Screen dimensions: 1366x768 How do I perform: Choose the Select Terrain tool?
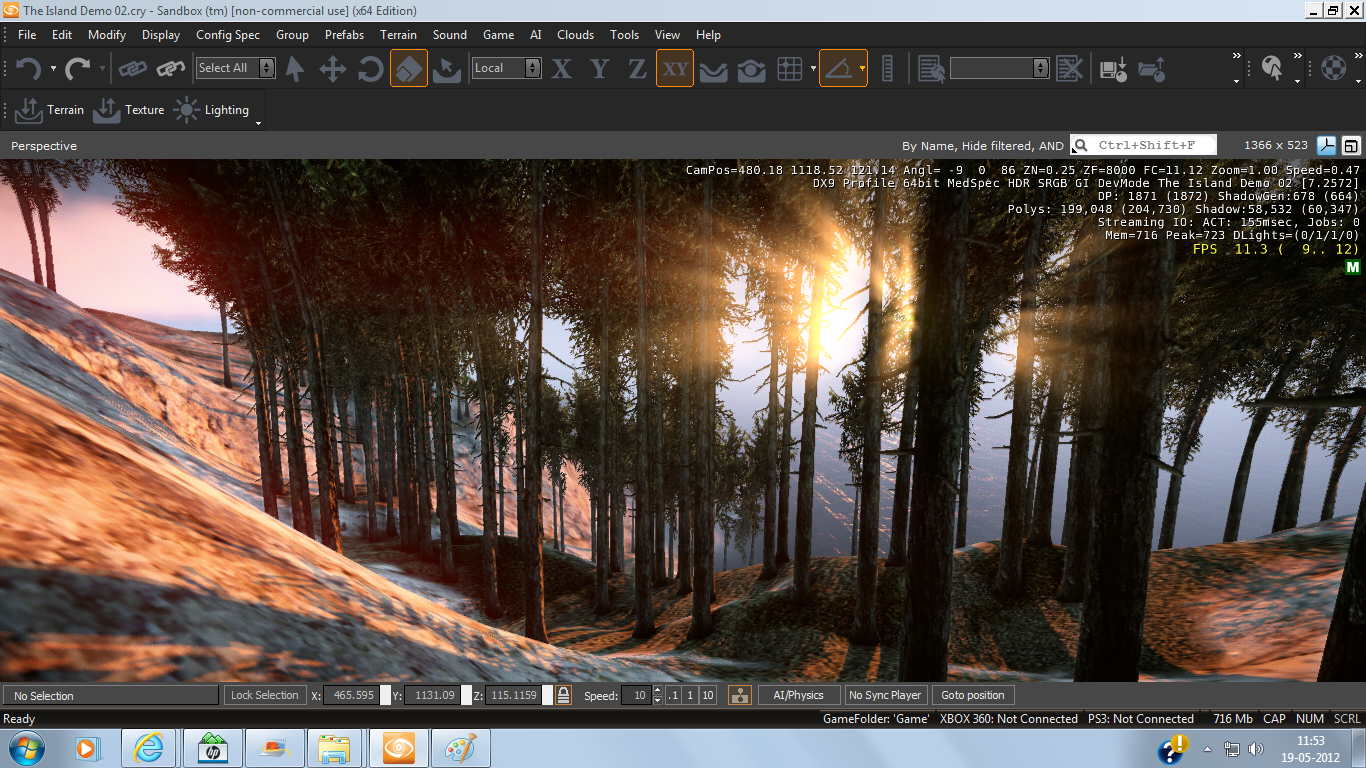[x=447, y=68]
